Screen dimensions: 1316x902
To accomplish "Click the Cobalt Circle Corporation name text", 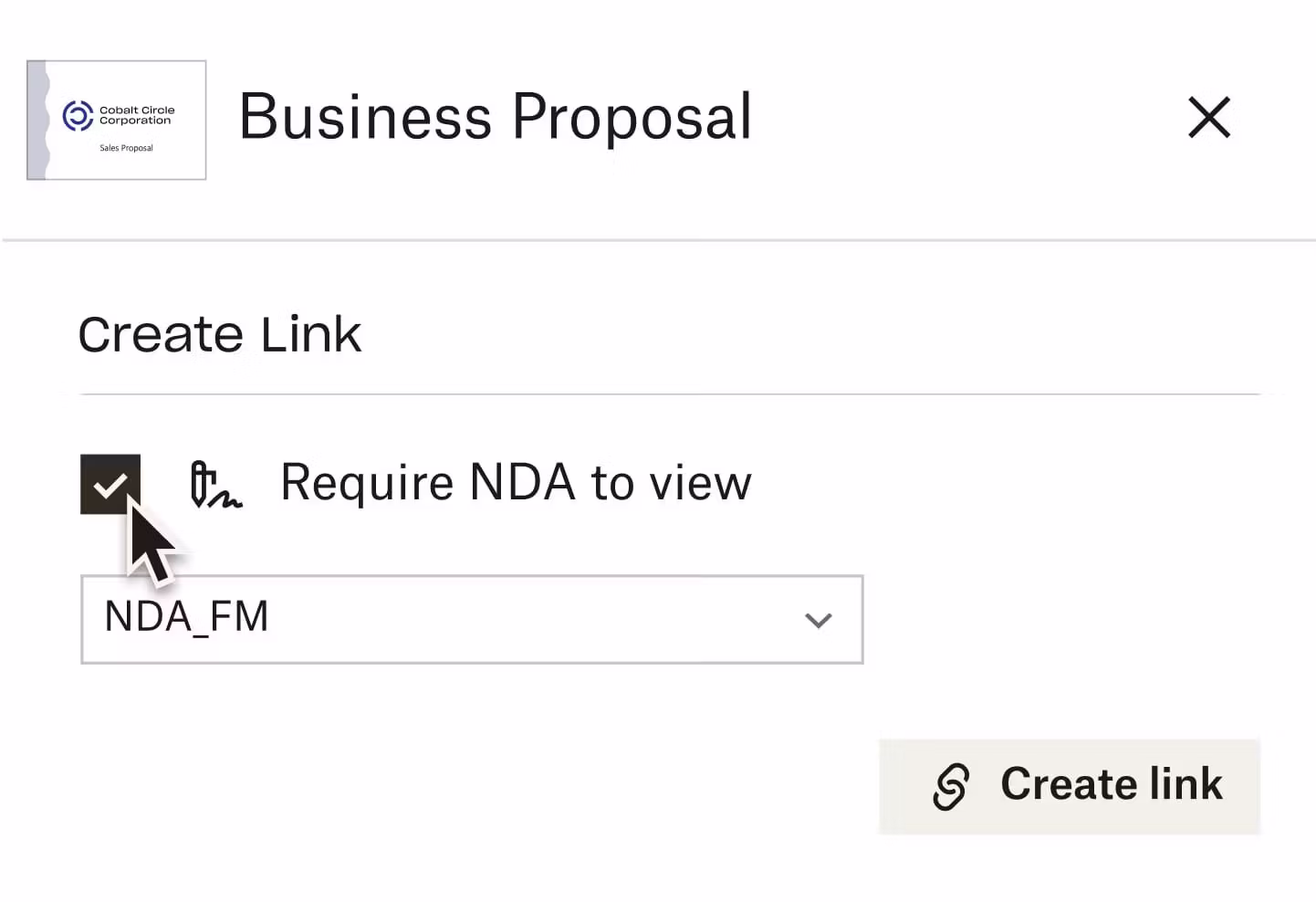I will click(x=137, y=115).
